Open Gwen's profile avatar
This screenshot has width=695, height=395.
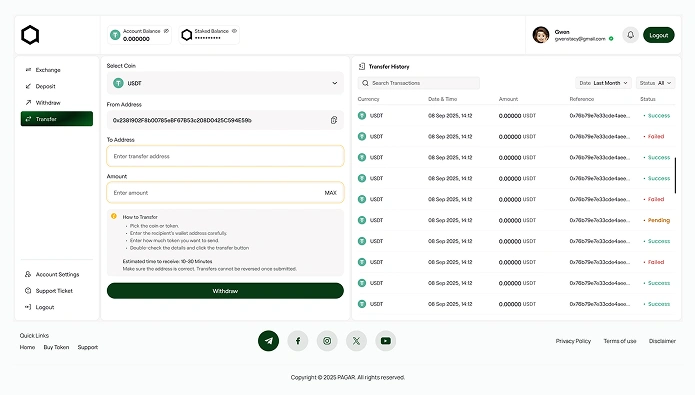click(541, 35)
